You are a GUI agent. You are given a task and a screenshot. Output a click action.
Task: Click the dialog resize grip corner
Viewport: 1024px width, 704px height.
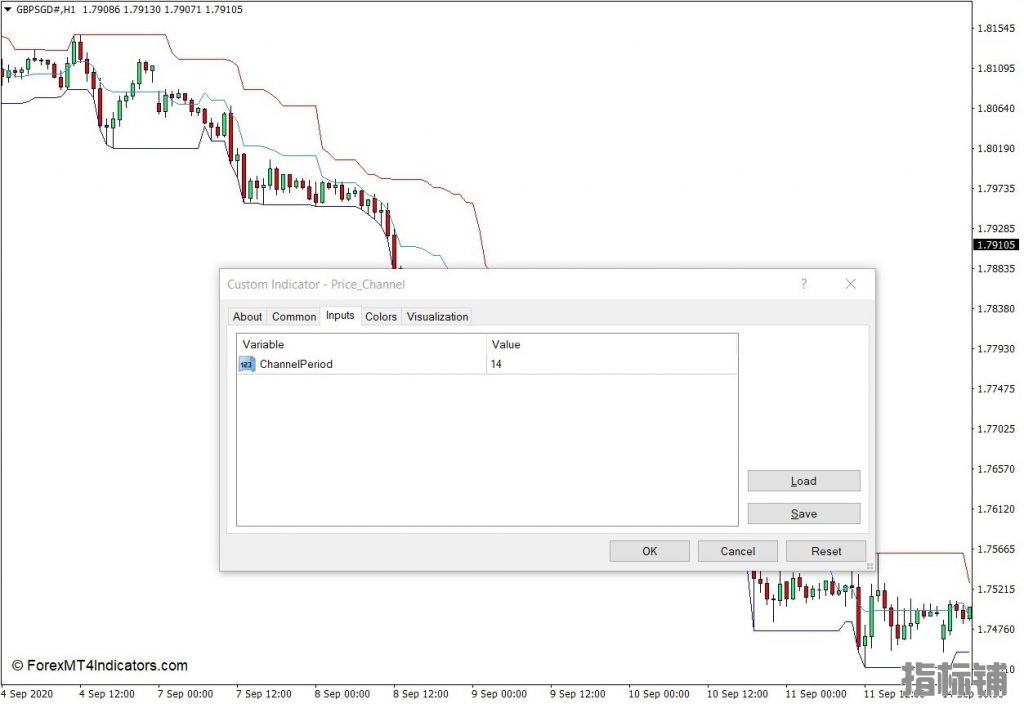point(869,566)
